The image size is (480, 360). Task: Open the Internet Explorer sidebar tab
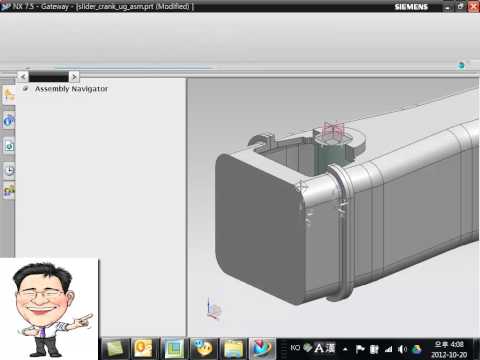(x=9, y=121)
